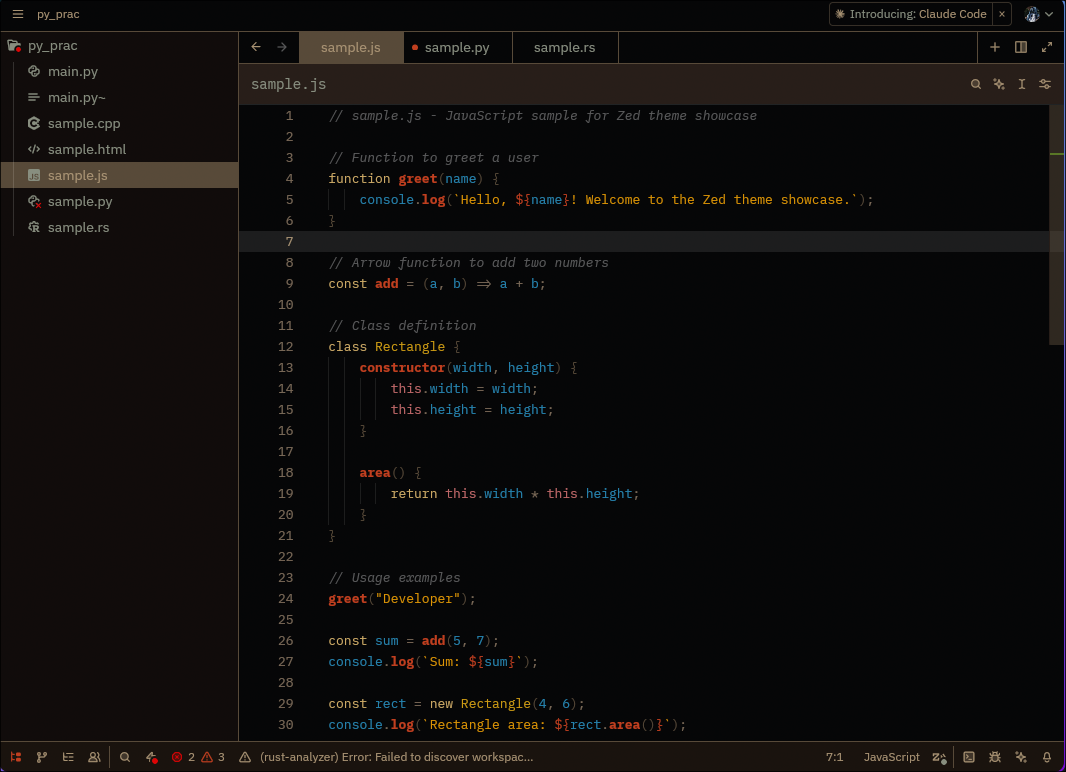Screen dimensions: 1066x772
Task: Click the edit prediction Zed icon
Action: pyautogui.click(x=940, y=757)
